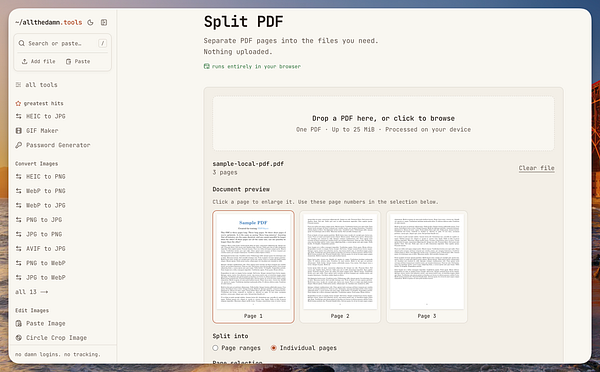Click the slash shortcut badge
Image resolution: width=600 pixels, height=372 pixels.
103,43
